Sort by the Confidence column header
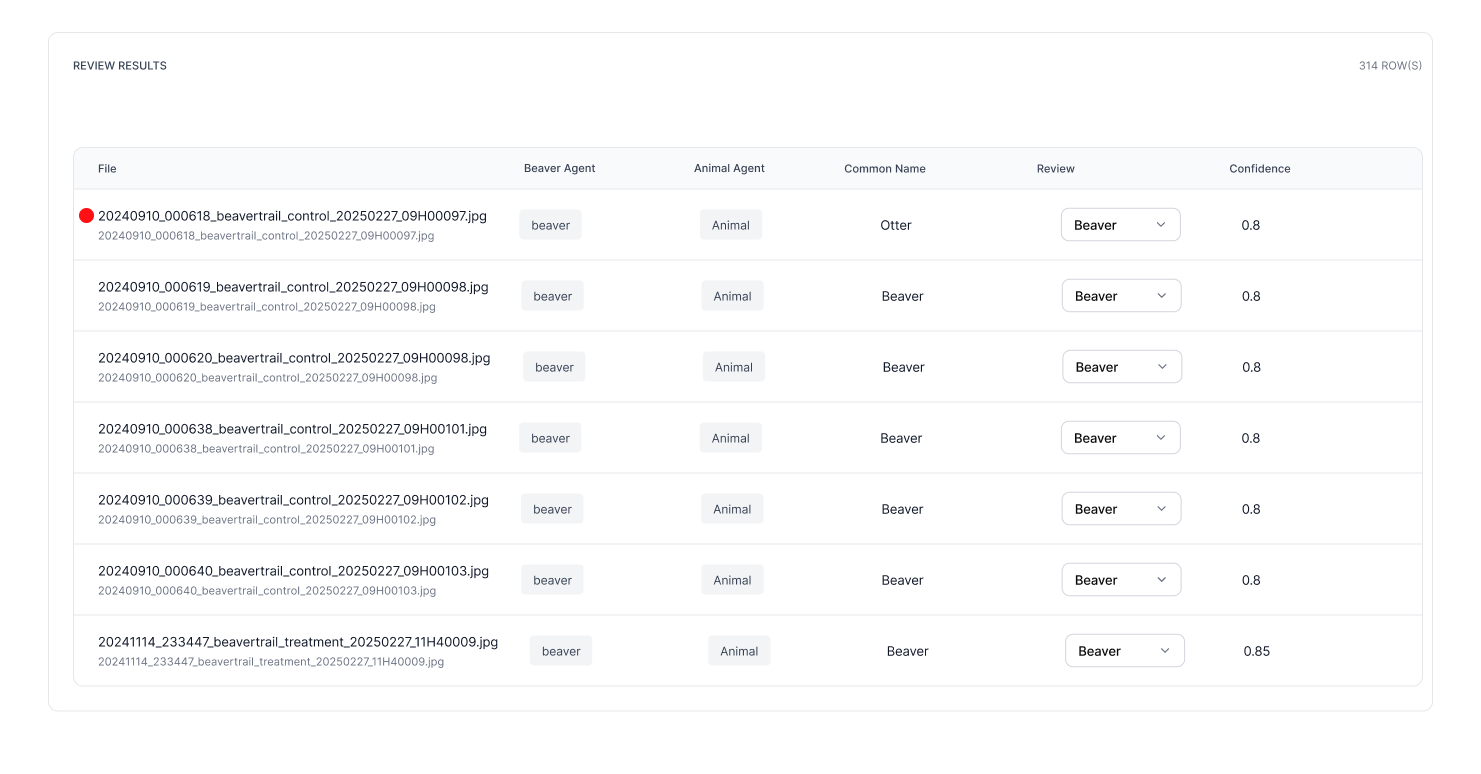 click(x=1259, y=169)
